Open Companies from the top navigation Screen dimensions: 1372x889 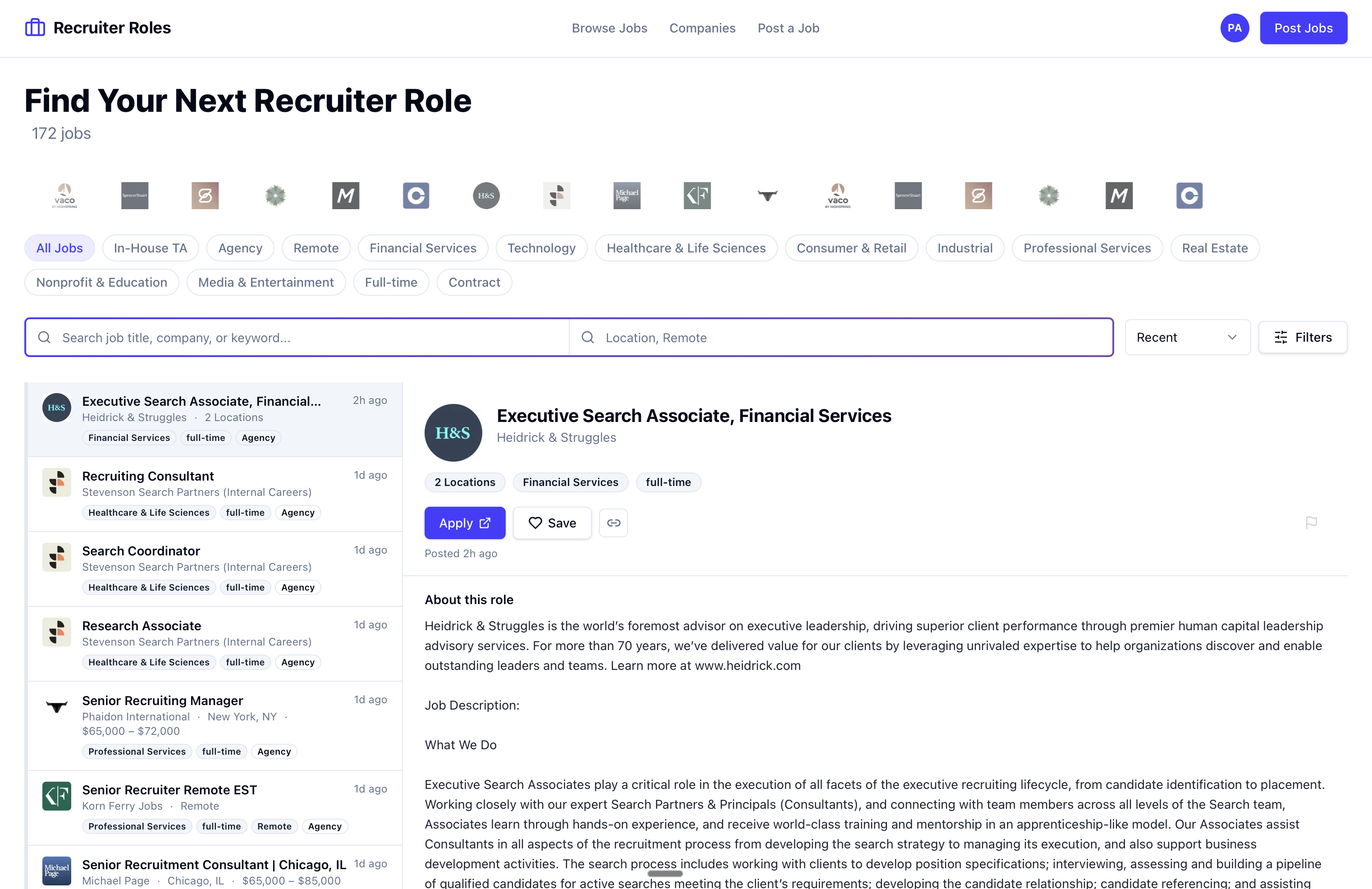click(x=702, y=27)
